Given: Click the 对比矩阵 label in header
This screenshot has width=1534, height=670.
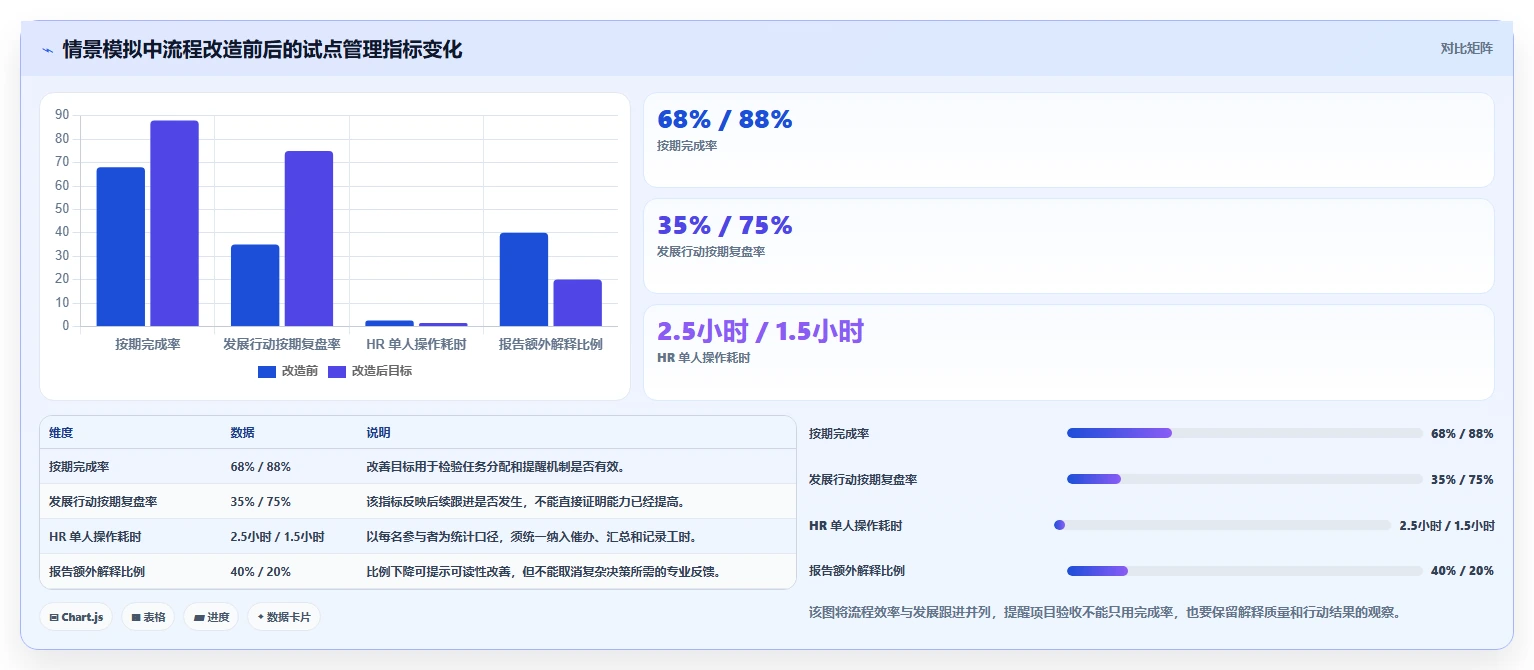Looking at the screenshot, I should [x=1466, y=48].
